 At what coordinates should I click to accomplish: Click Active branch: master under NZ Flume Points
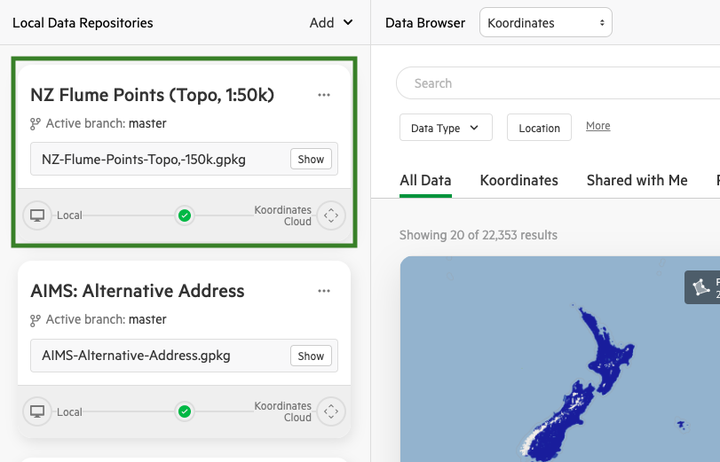pos(106,124)
